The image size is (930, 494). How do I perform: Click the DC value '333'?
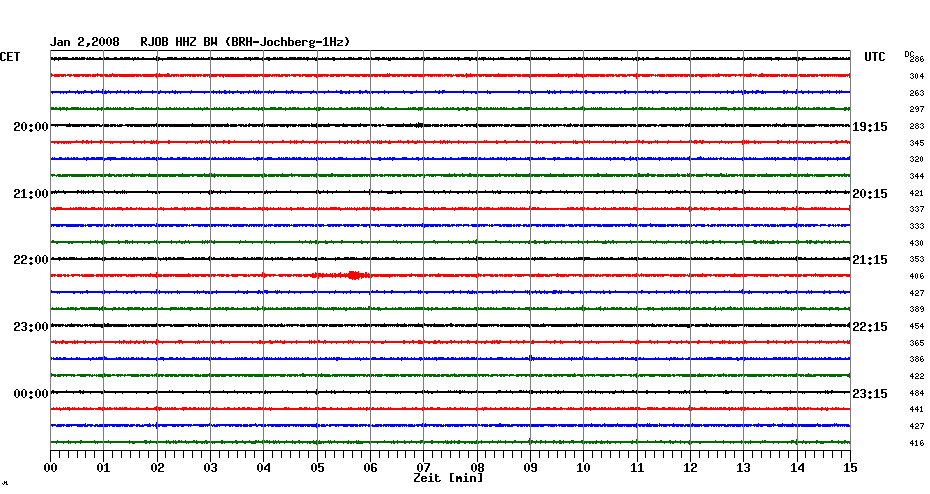click(x=917, y=227)
